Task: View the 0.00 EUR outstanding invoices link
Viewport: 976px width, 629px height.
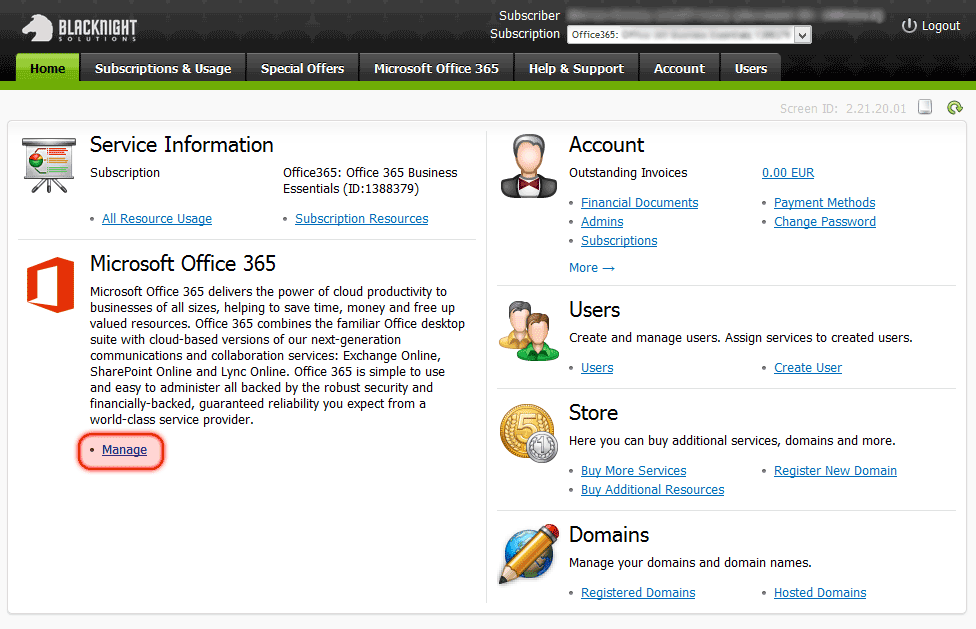Action: pos(788,173)
